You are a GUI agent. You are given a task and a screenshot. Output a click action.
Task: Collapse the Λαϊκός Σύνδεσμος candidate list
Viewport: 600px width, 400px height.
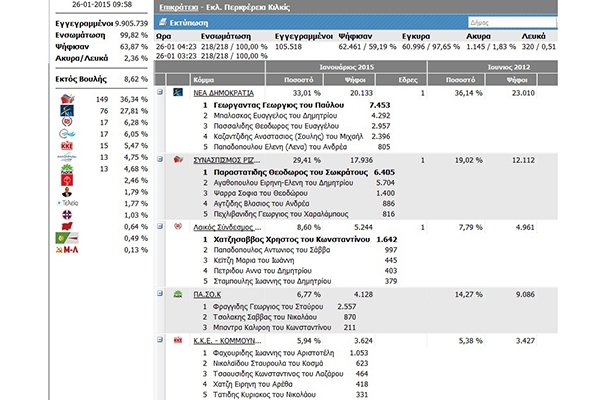tap(162, 227)
